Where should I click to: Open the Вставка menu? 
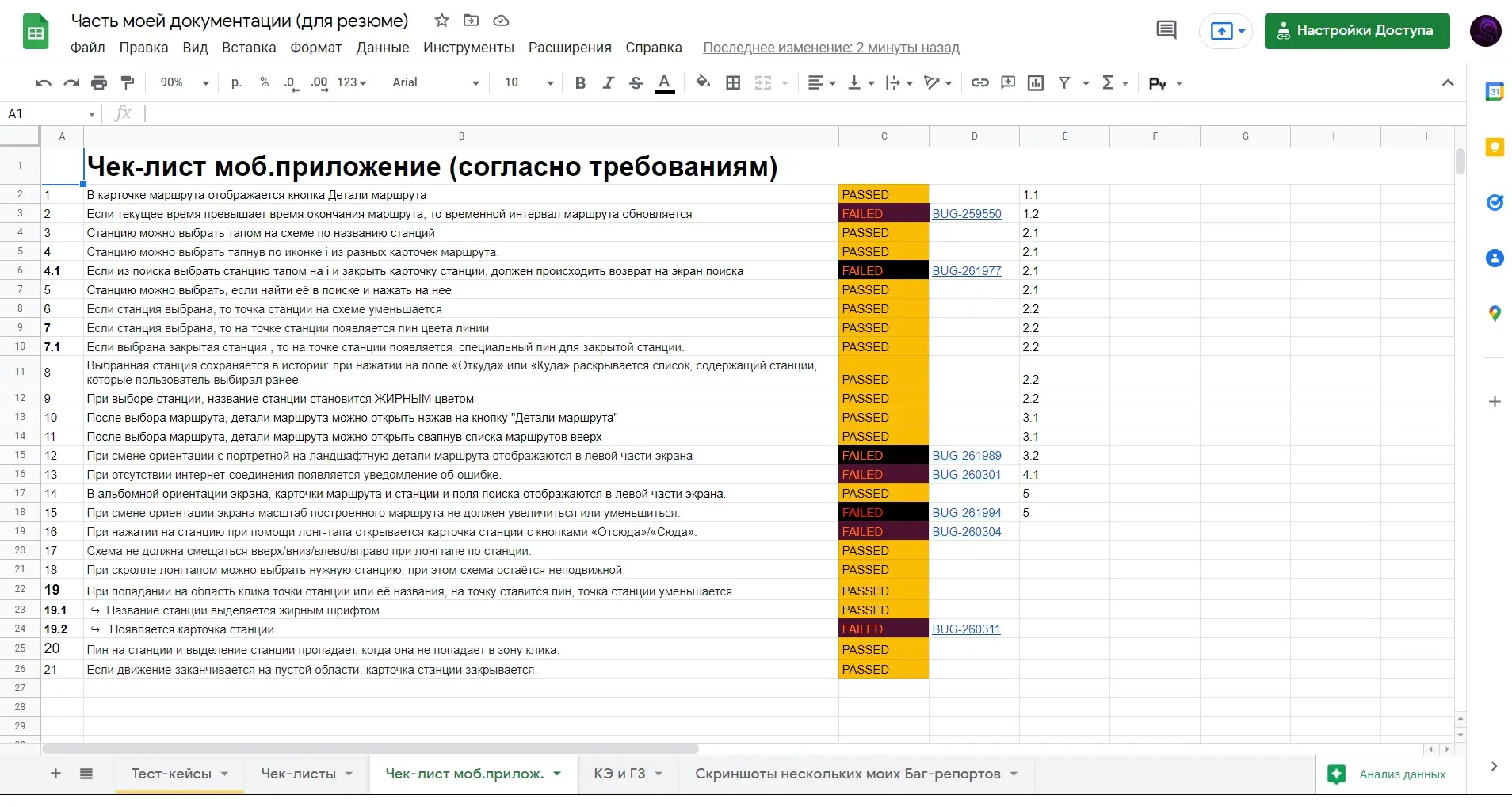tap(249, 48)
